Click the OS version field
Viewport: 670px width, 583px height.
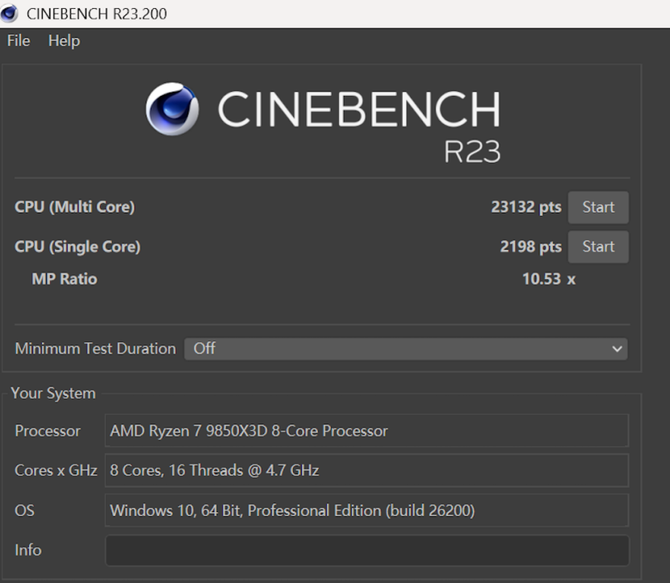pyautogui.click(x=366, y=510)
